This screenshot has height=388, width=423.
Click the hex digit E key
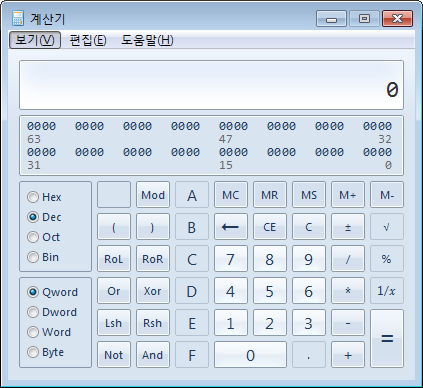pyautogui.click(x=192, y=323)
